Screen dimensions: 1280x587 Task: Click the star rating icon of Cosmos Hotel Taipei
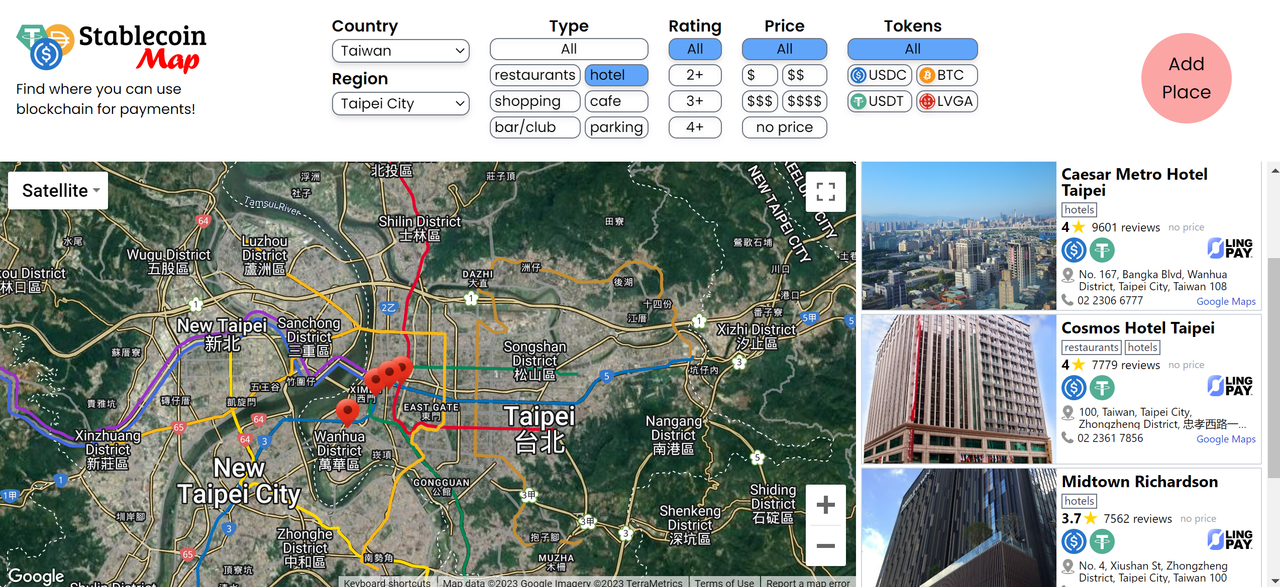[1079, 365]
